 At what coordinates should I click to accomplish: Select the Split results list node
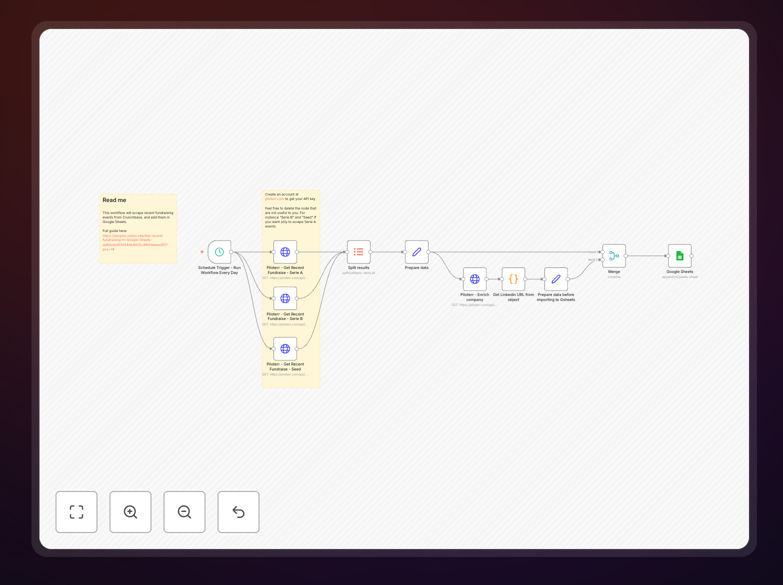tap(359, 252)
